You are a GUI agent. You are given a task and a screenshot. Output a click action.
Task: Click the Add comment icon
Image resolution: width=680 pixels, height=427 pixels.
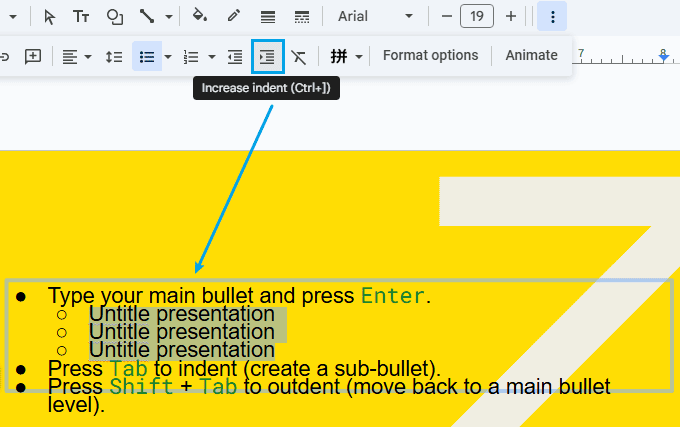(x=33, y=56)
